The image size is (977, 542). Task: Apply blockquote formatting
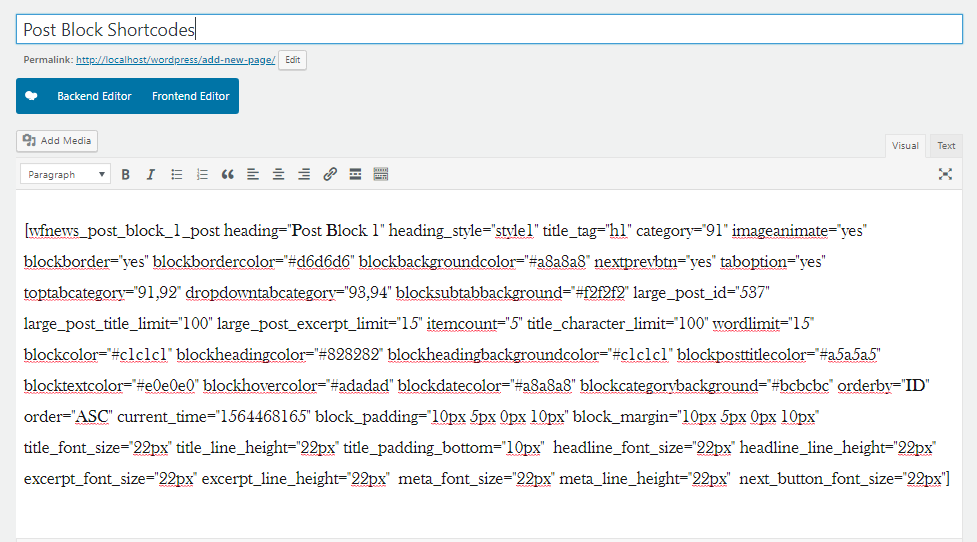click(x=228, y=174)
